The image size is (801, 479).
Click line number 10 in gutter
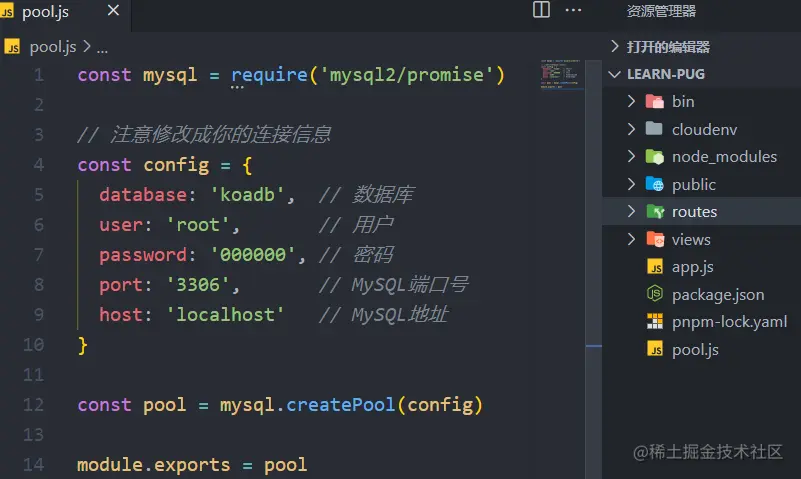(x=34, y=345)
